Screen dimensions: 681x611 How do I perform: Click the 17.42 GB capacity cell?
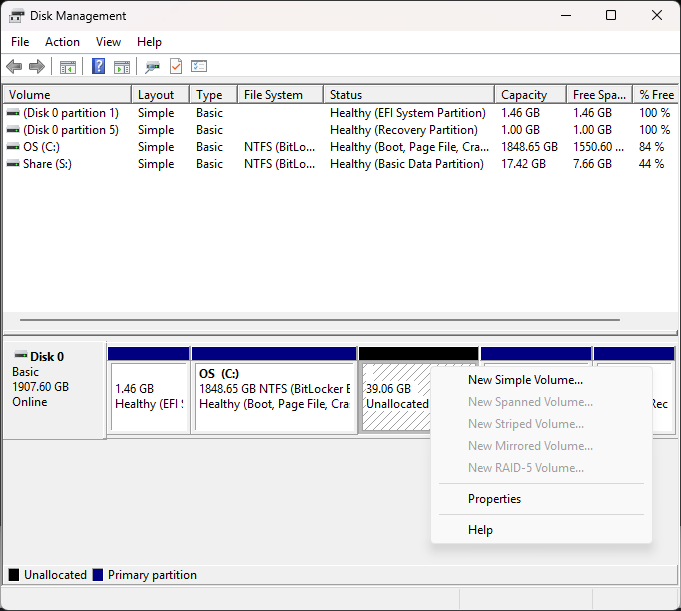click(523, 164)
